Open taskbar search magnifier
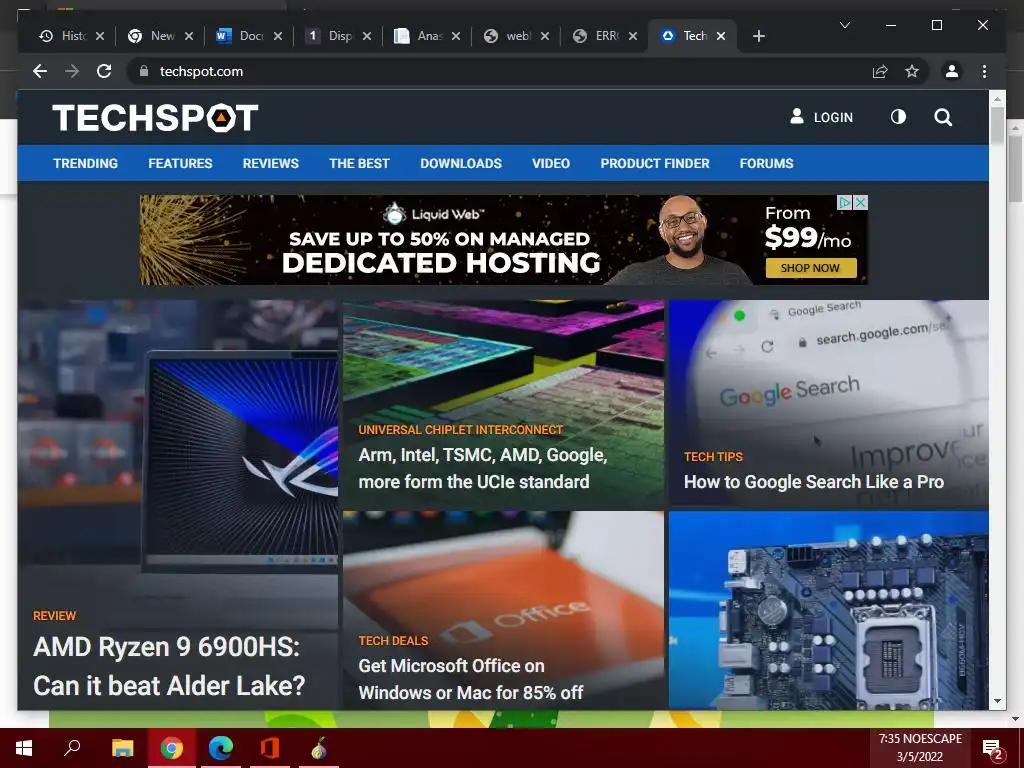This screenshot has width=1024, height=768. (x=72, y=748)
